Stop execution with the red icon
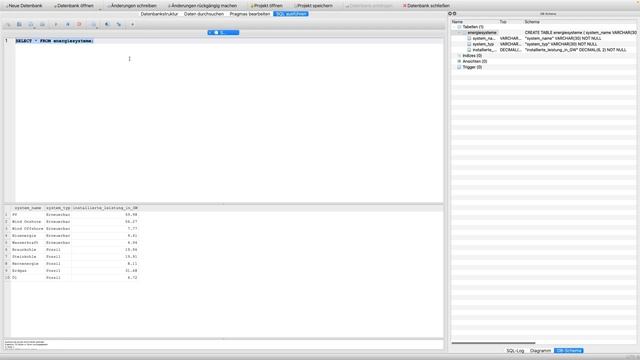Viewport: 640px width, 360px height. coord(79,24)
